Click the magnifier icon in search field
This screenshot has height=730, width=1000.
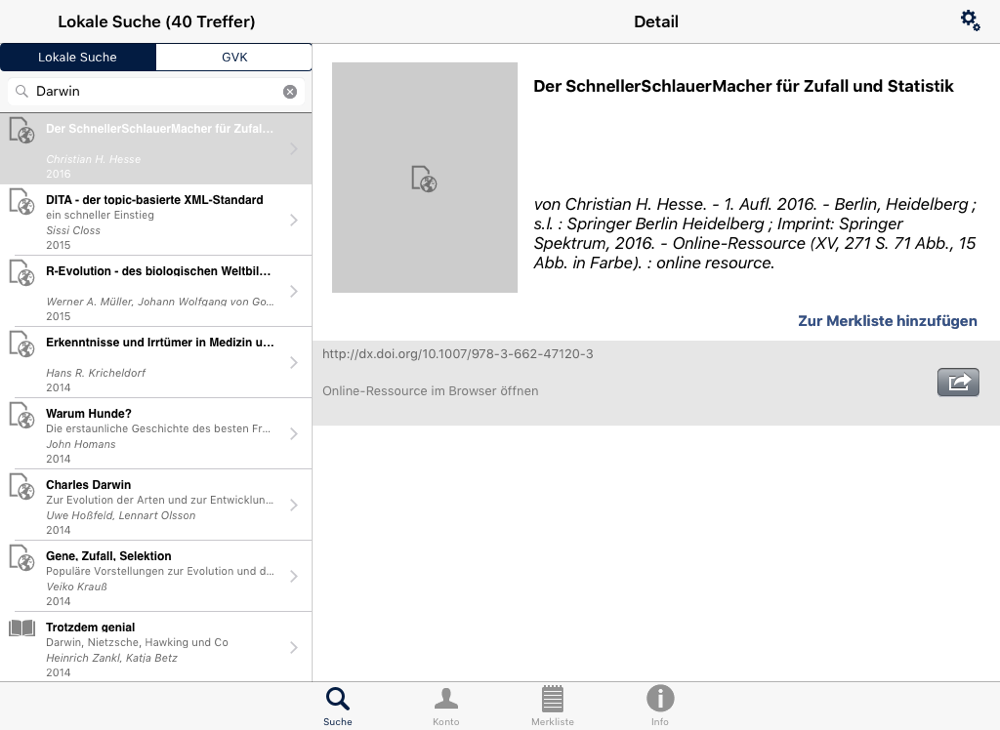[22, 91]
